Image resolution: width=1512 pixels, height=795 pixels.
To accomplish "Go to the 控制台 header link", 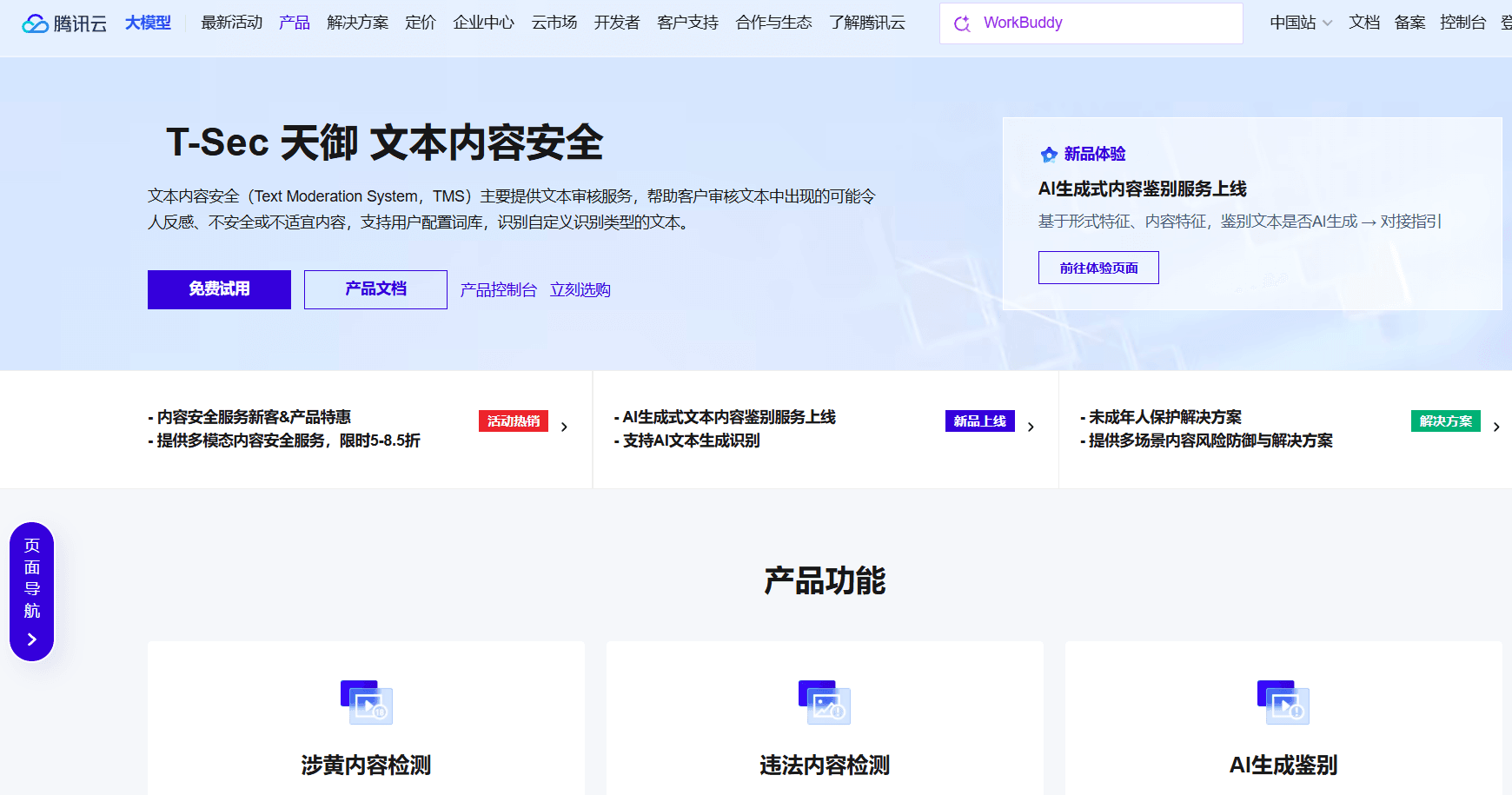I will [x=1463, y=23].
